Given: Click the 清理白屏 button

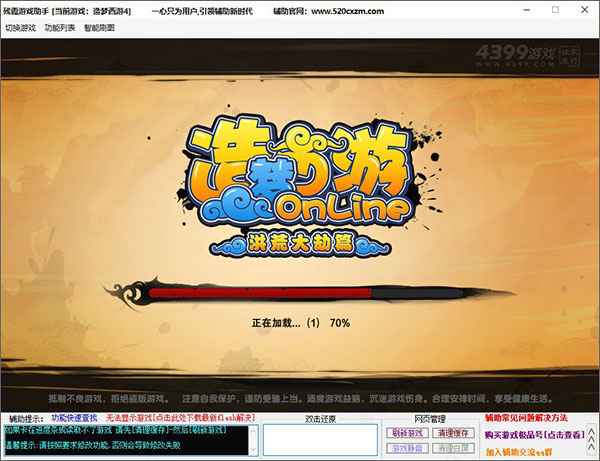Looking at the screenshot, I should click(x=453, y=448).
